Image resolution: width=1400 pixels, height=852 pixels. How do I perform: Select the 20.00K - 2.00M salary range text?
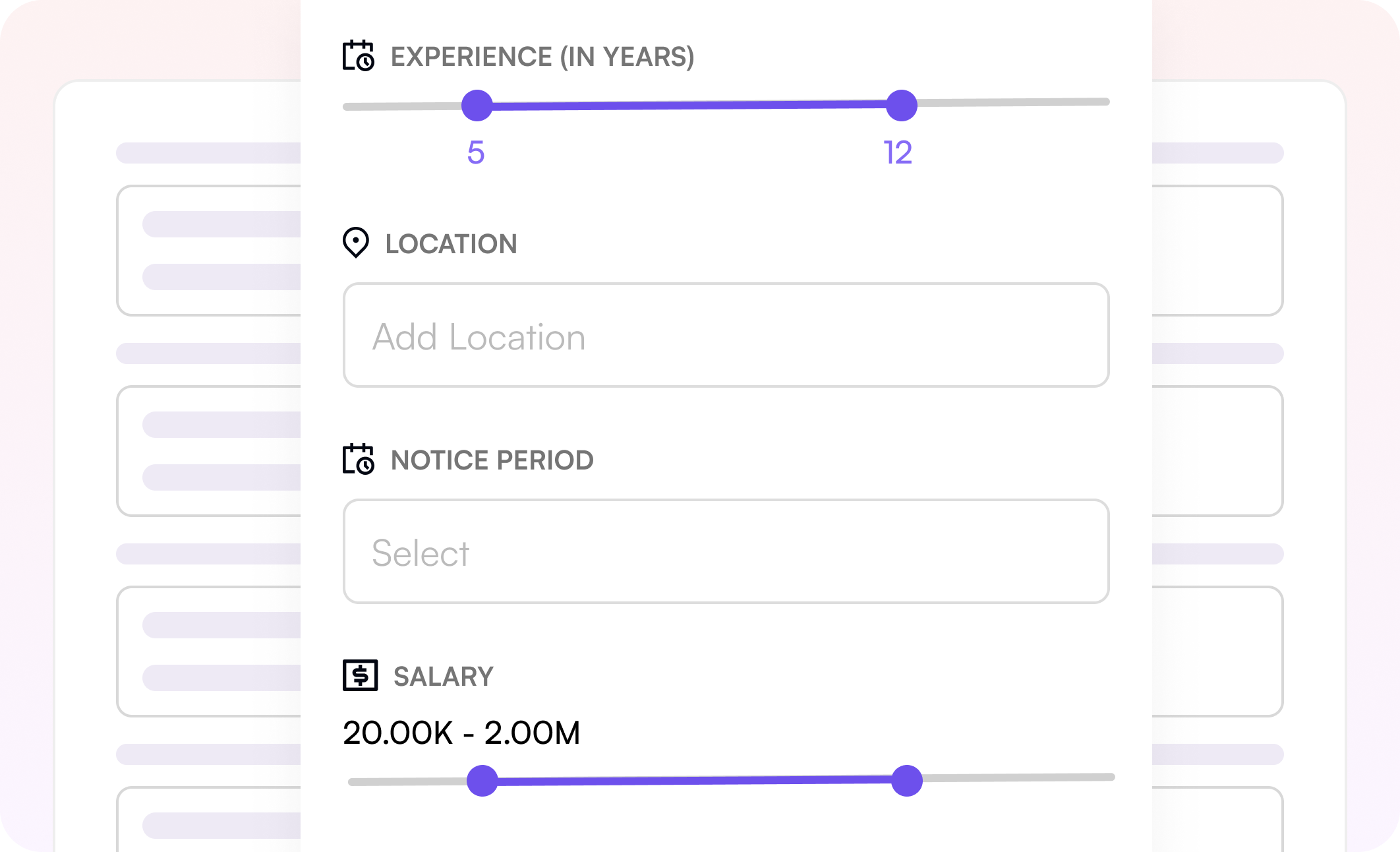tap(461, 733)
